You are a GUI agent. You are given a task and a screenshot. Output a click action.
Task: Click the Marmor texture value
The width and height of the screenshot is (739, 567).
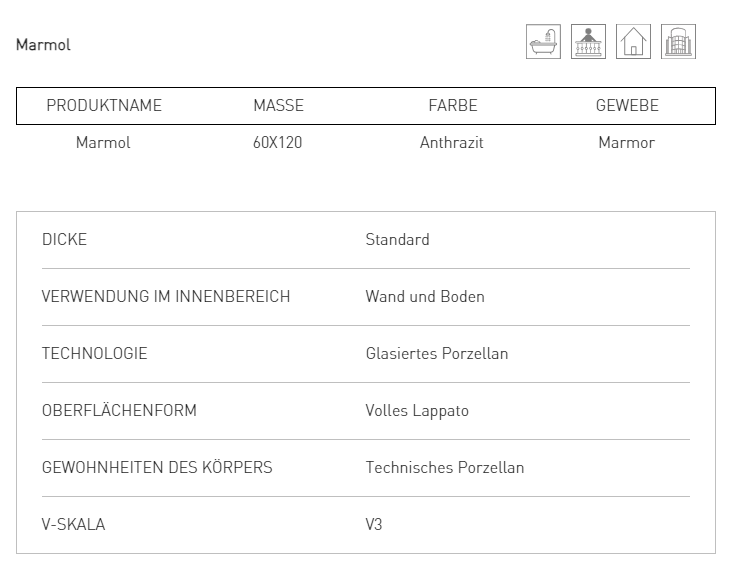pos(626,142)
